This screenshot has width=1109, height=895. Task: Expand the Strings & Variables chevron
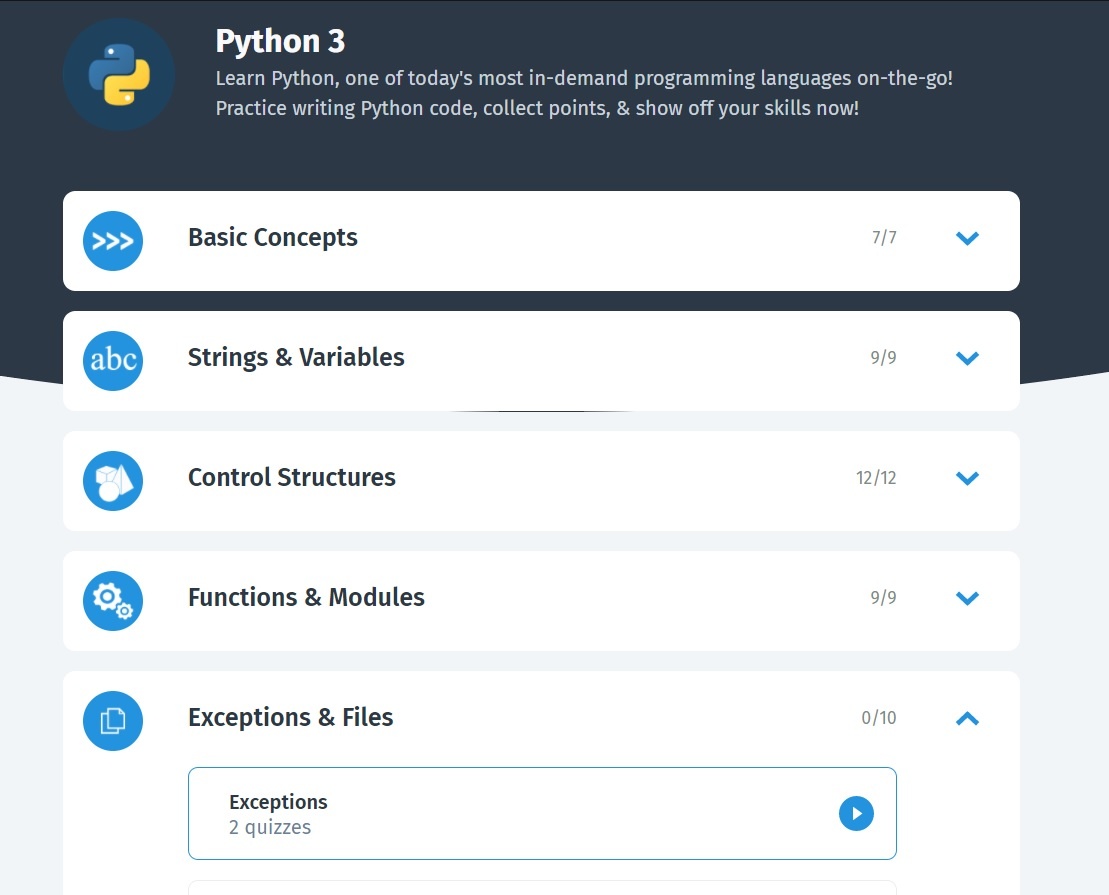click(x=967, y=358)
